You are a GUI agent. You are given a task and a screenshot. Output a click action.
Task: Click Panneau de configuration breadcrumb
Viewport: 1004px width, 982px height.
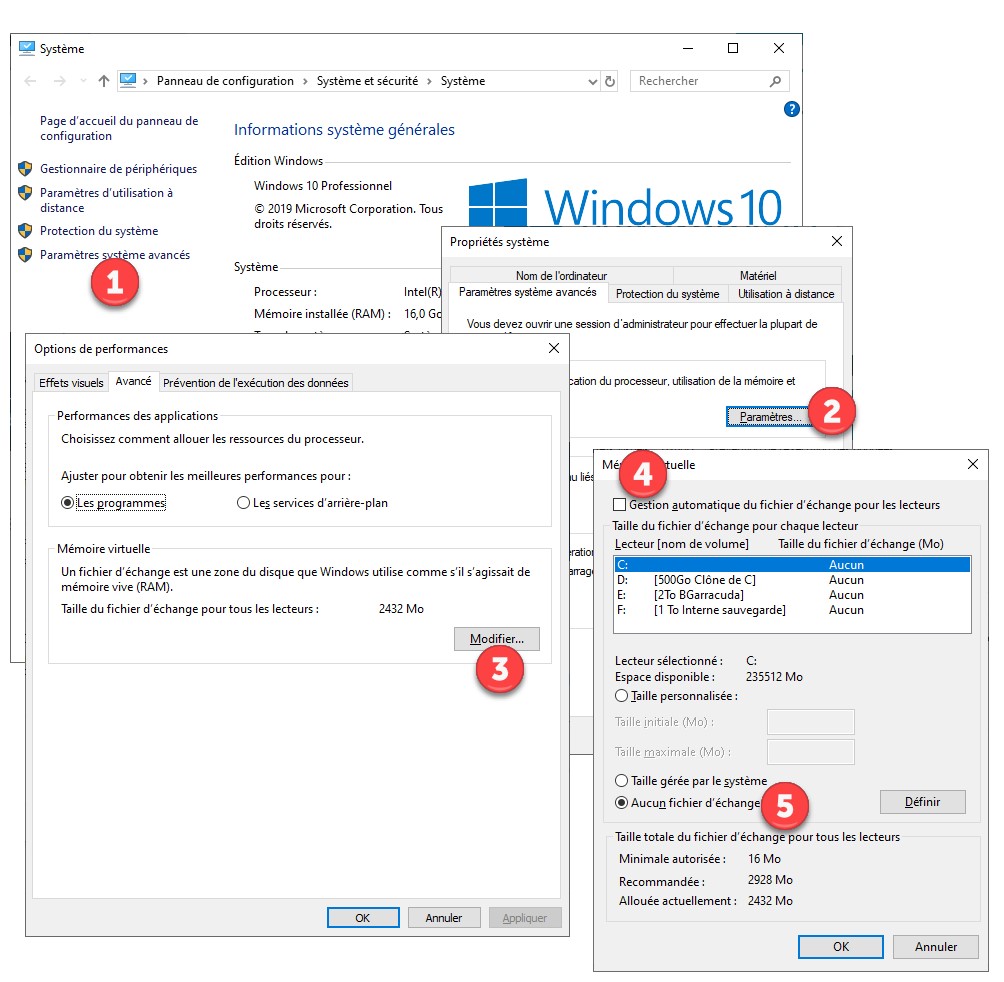click(225, 81)
